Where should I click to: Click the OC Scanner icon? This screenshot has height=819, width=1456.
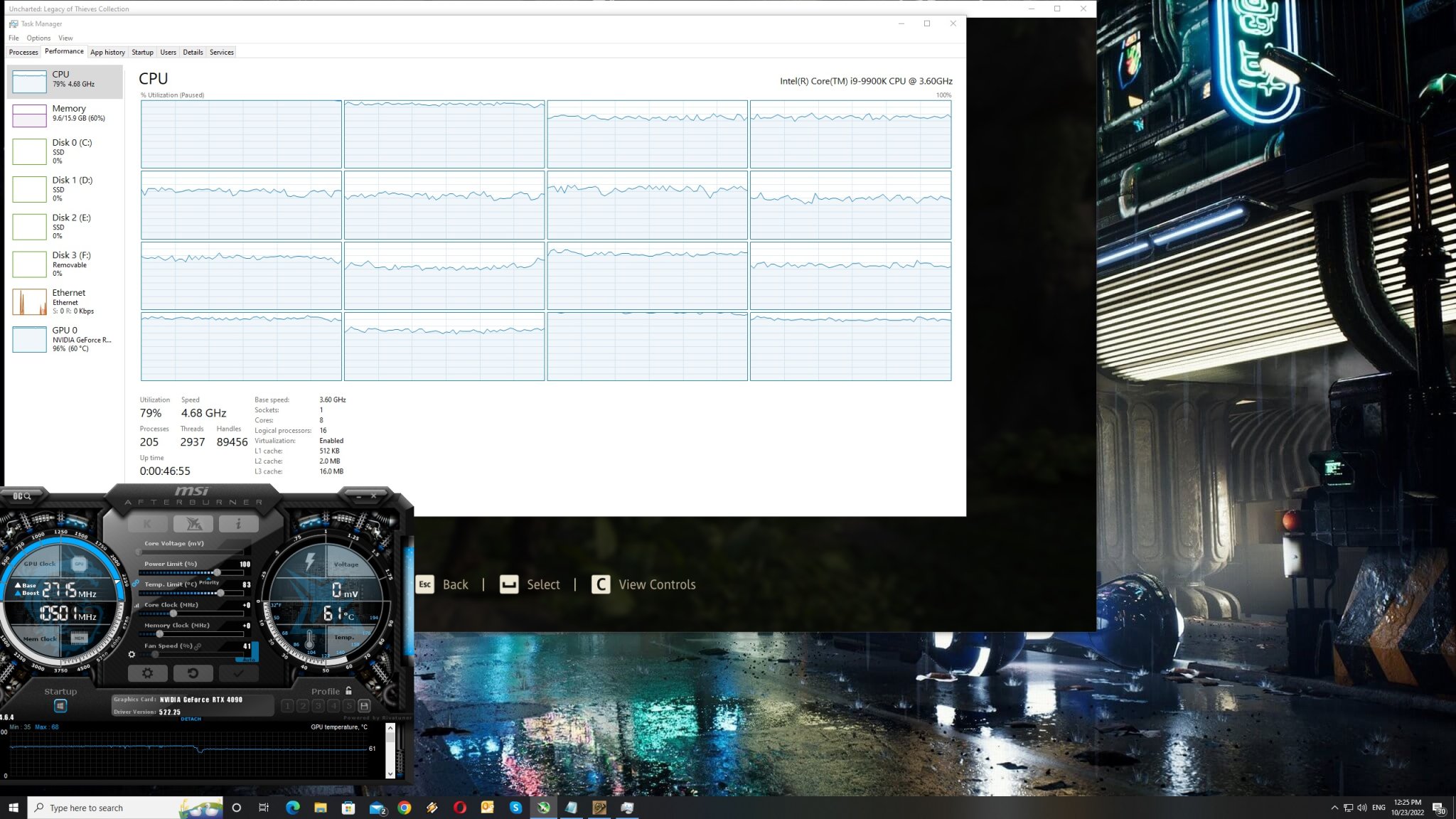point(22,496)
